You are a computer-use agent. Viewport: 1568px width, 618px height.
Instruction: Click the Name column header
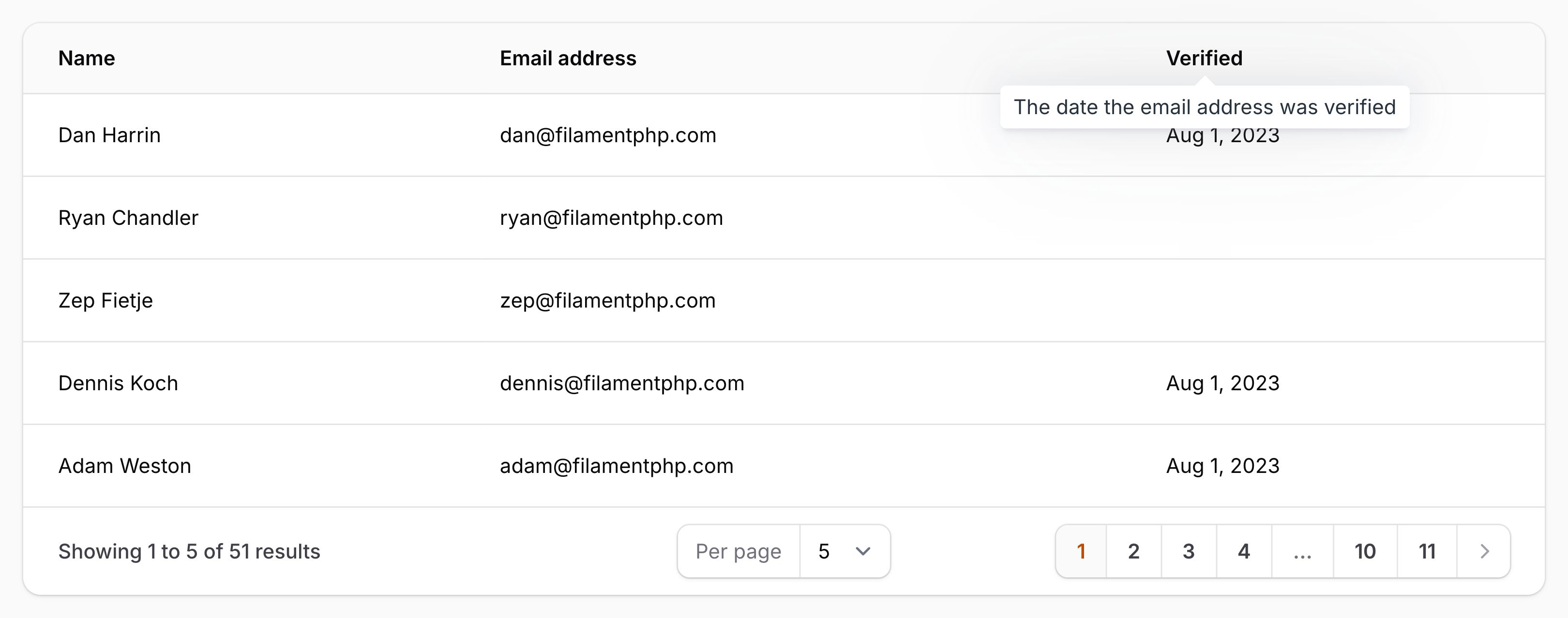click(x=87, y=59)
